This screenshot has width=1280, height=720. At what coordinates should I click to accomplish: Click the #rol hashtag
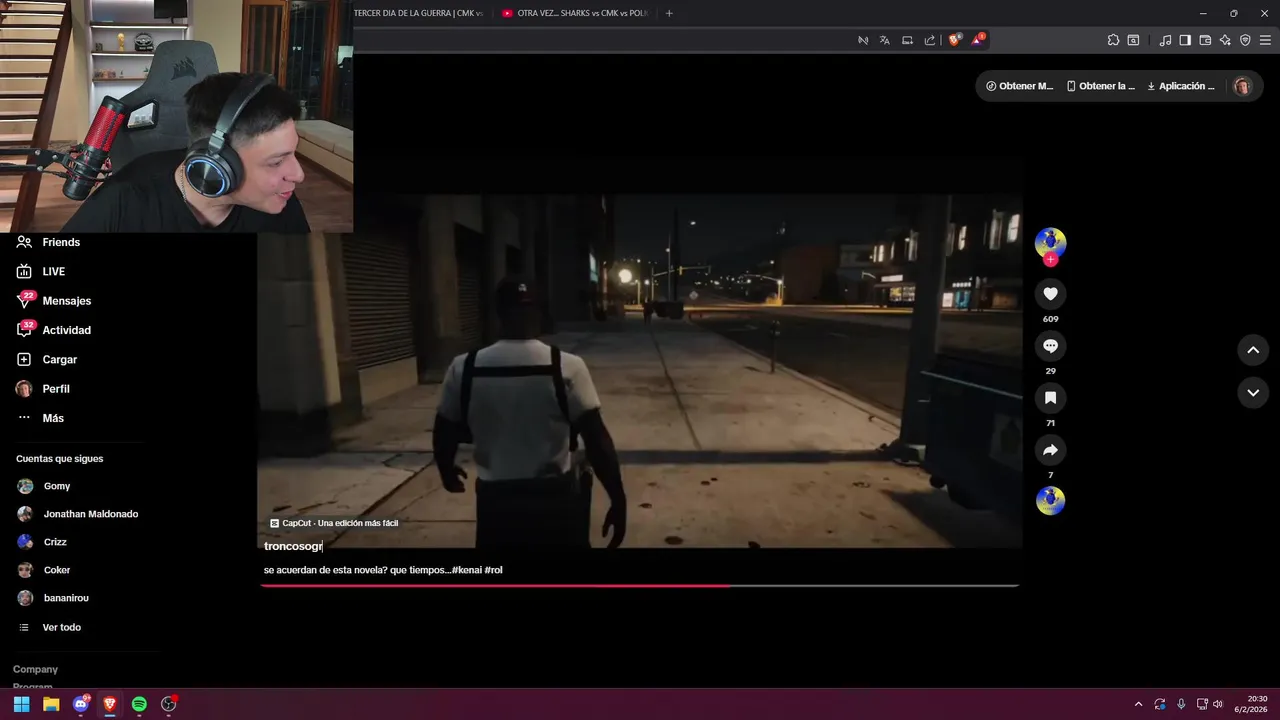coord(494,570)
